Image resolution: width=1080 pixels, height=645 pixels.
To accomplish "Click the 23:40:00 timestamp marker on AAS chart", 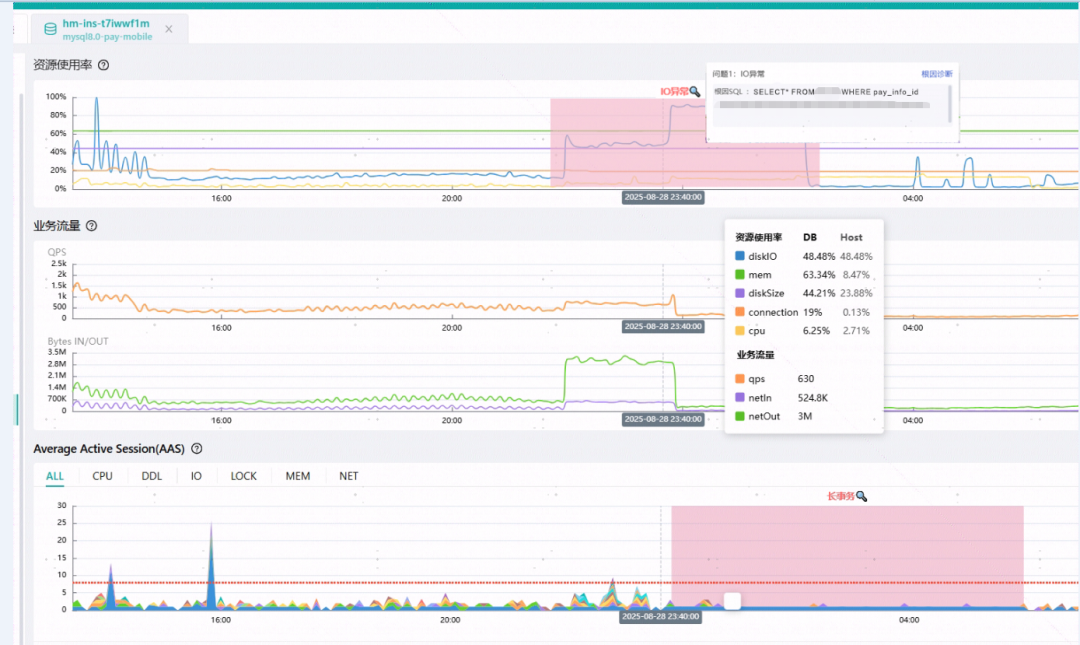I will click(661, 617).
